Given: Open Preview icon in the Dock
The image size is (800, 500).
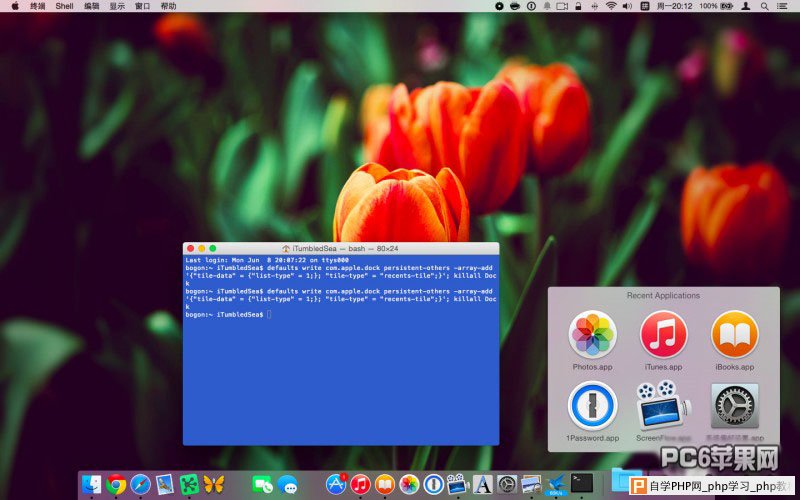Looking at the screenshot, I should click(531, 484).
